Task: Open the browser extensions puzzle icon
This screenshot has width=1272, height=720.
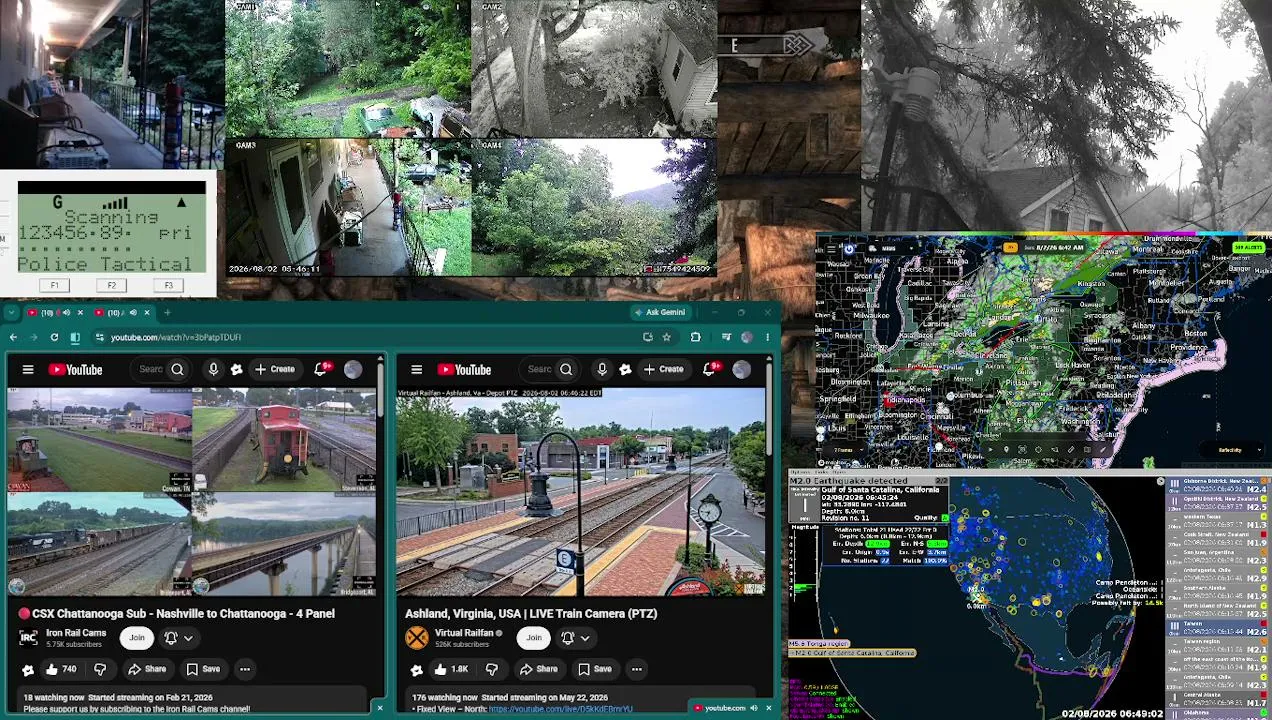Action: tap(695, 337)
